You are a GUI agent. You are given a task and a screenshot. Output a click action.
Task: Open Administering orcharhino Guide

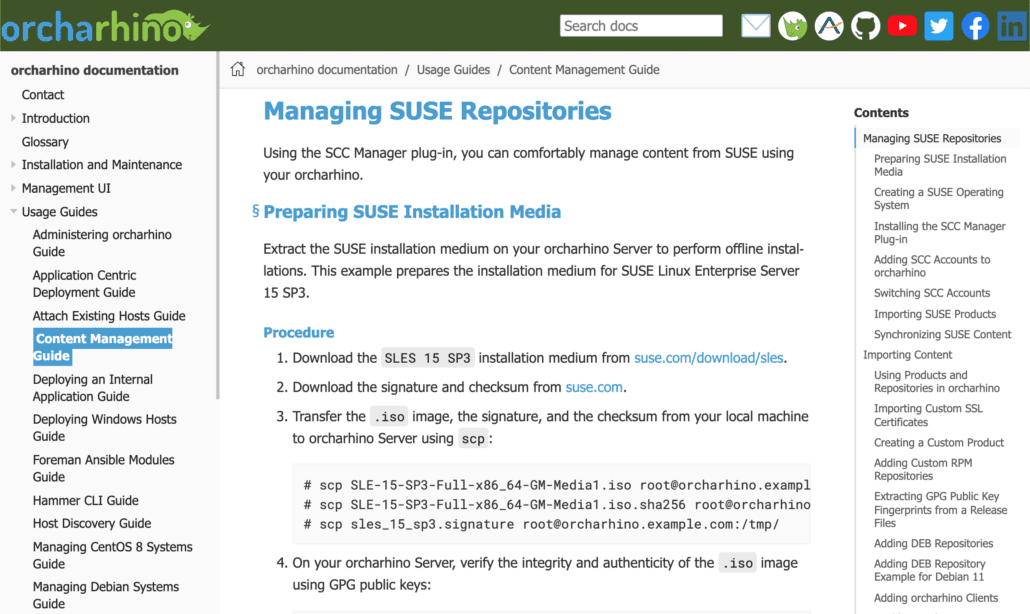point(102,243)
